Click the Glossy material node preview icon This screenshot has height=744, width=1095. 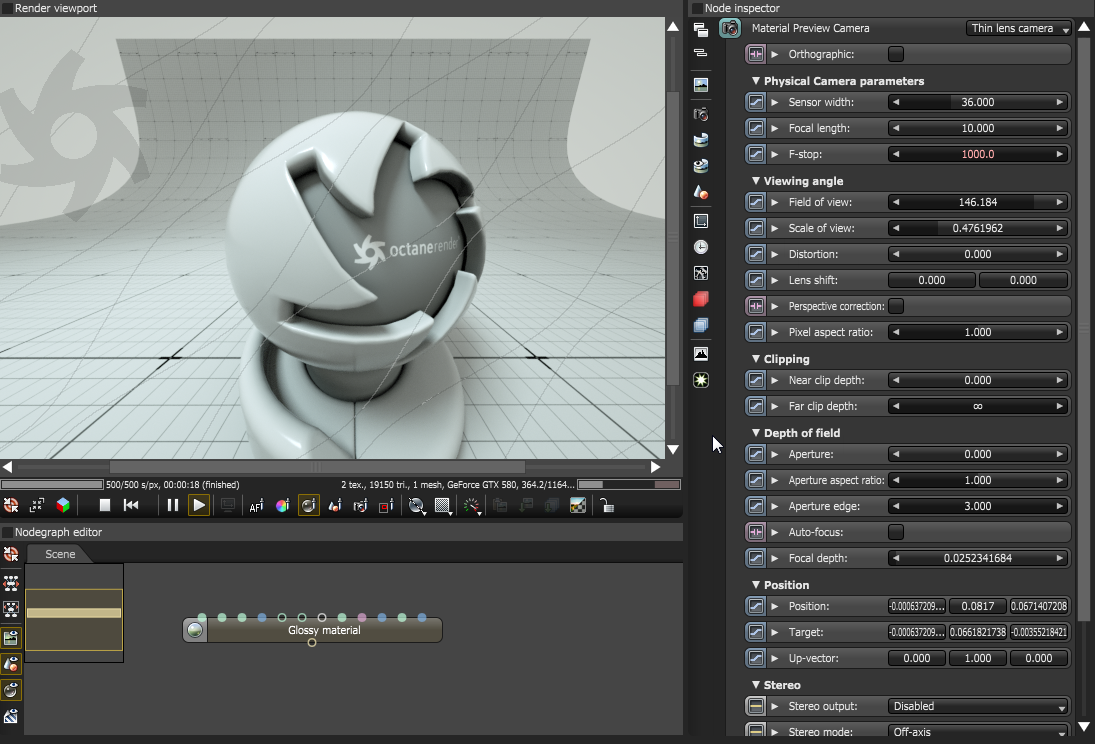196,630
